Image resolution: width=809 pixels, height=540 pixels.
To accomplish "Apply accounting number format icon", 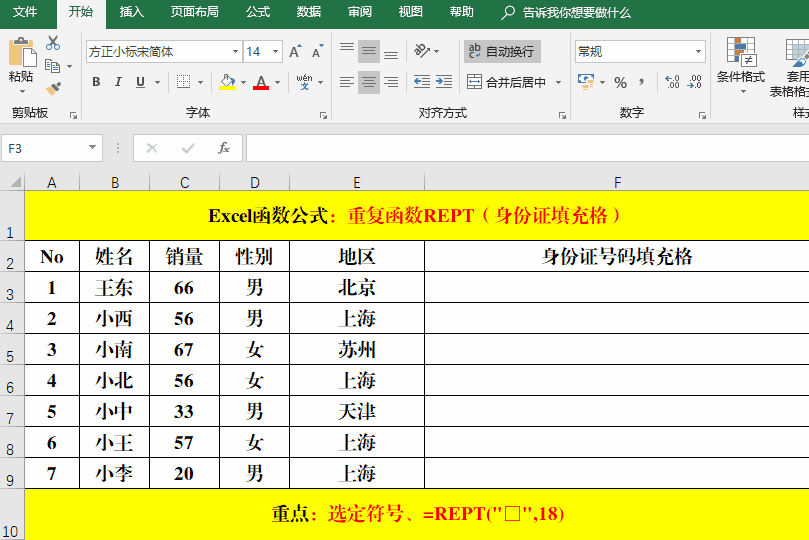I will point(586,81).
